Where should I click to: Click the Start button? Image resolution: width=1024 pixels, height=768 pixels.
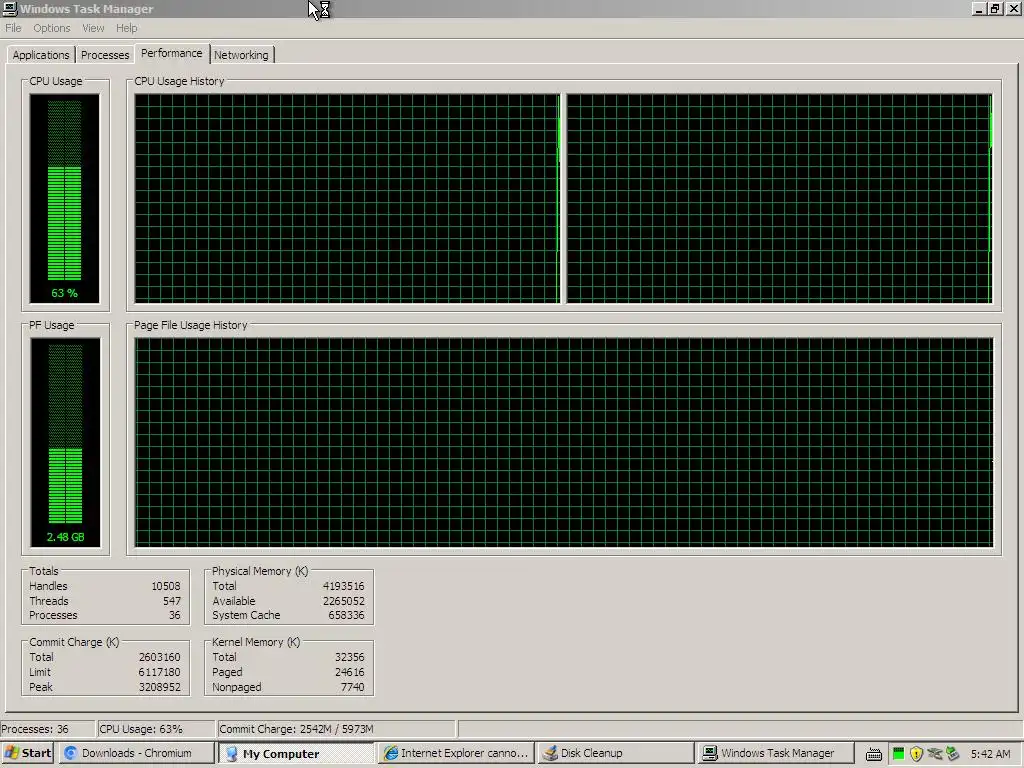(27, 753)
